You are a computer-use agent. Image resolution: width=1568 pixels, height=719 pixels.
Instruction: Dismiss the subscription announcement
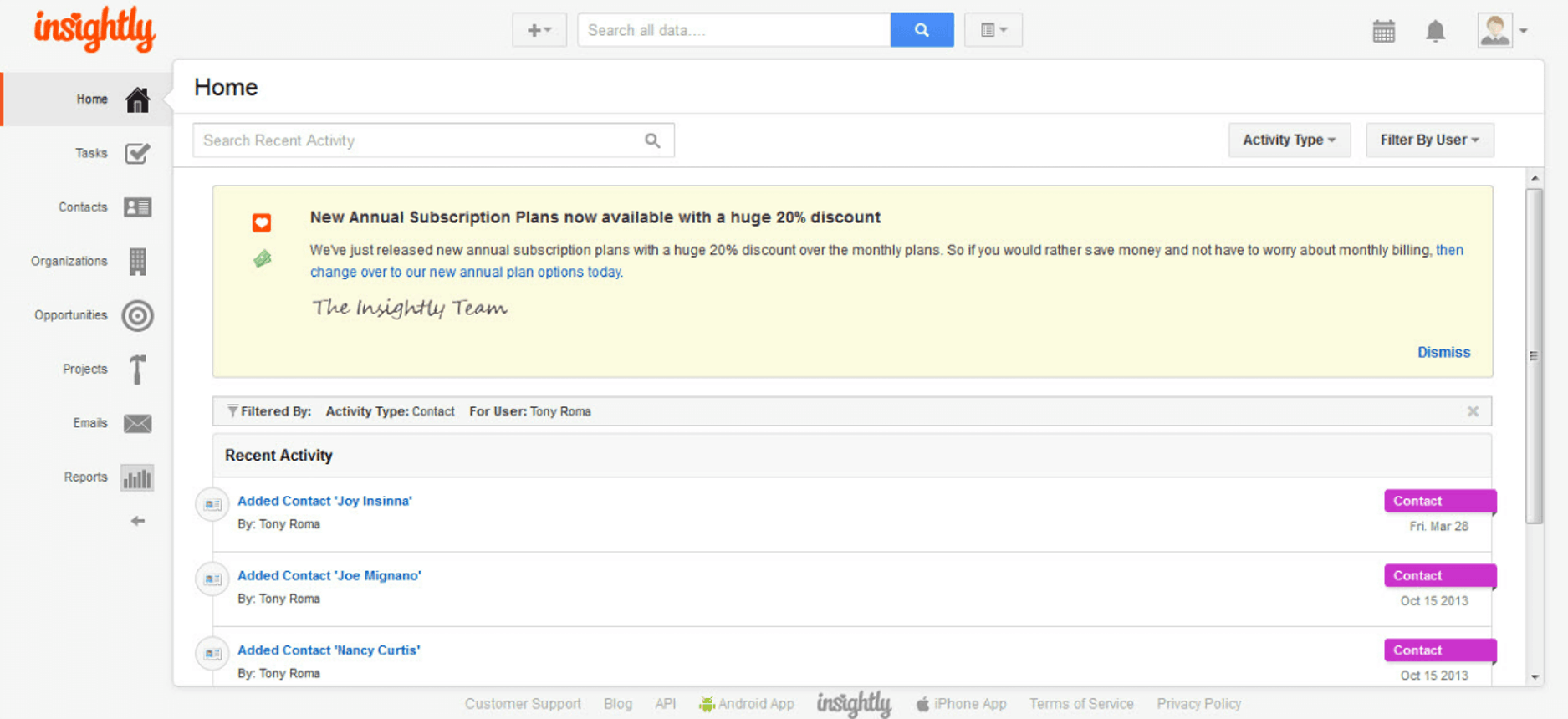tap(1443, 352)
